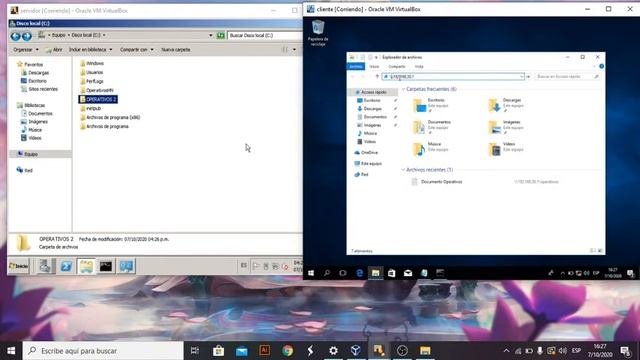
Task: Open Vídeos folder in Carpetas frecuentes
Action: click(x=506, y=149)
